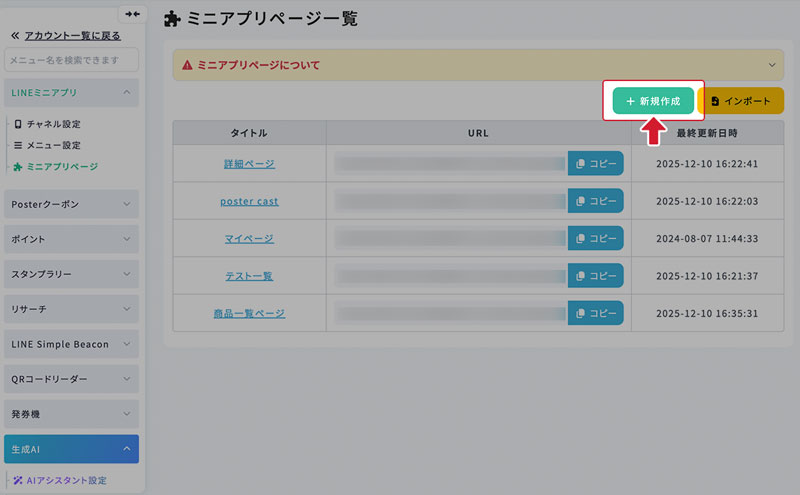Image resolution: width=800 pixels, height=495 pixels.
Task: Click the メニュー設定 hamburger icon
Action: coord(18,145)
